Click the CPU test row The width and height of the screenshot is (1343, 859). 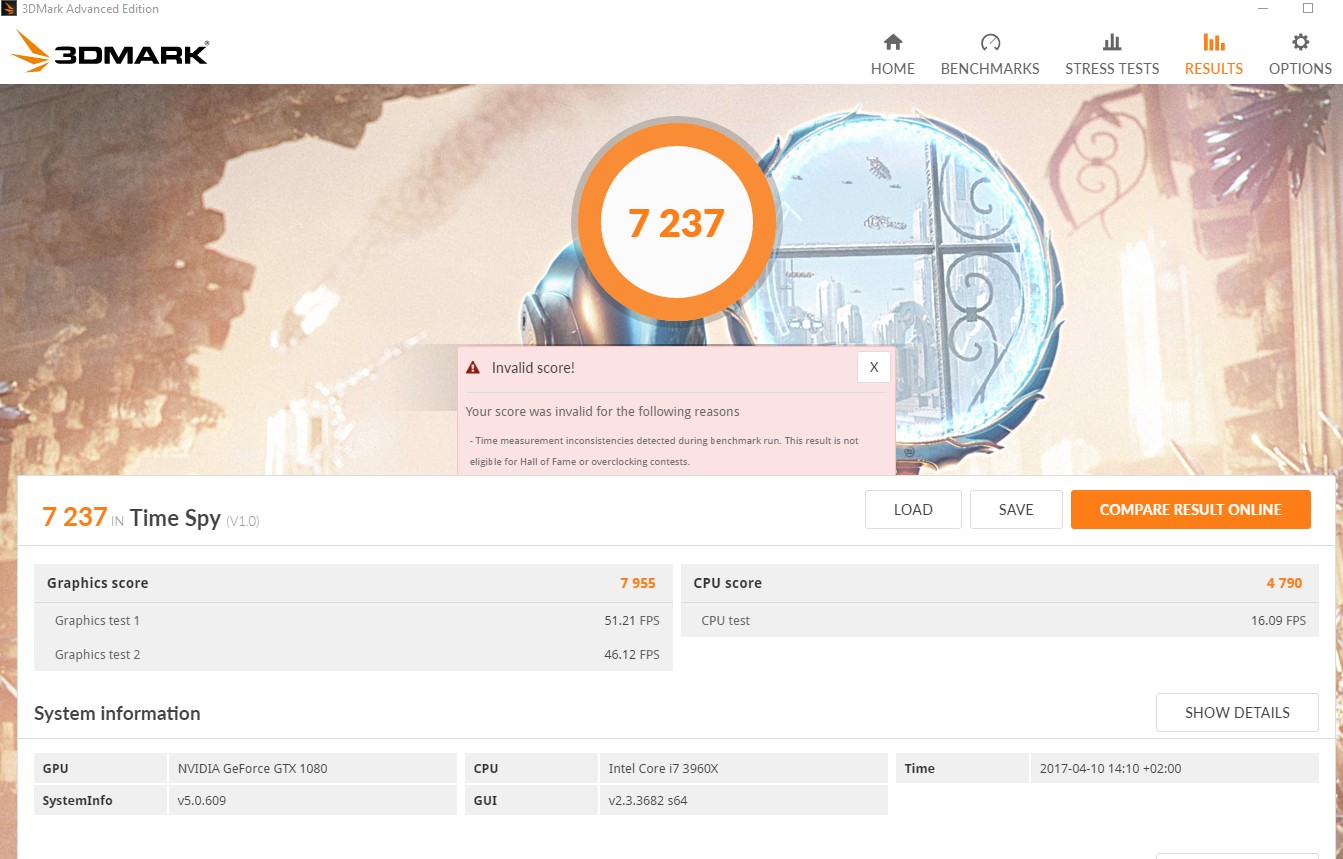click(x=1000, y=620)
